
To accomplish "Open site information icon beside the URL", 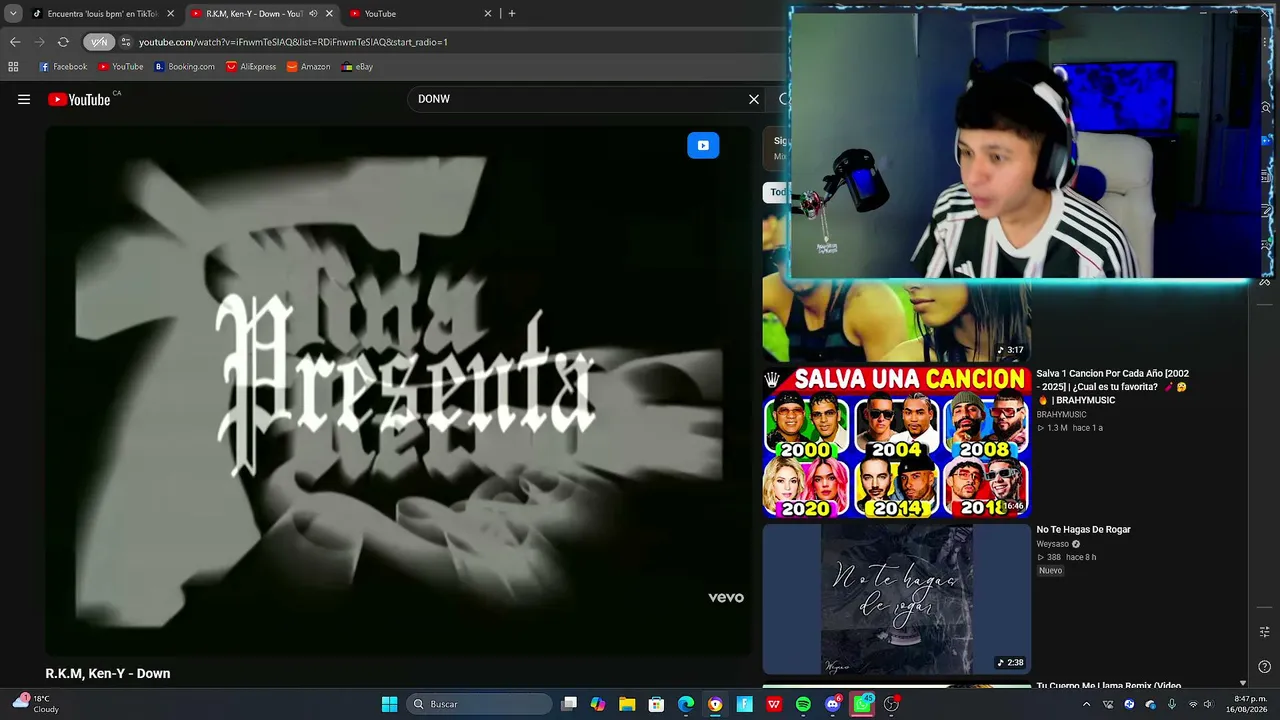I will click(126, 42).
